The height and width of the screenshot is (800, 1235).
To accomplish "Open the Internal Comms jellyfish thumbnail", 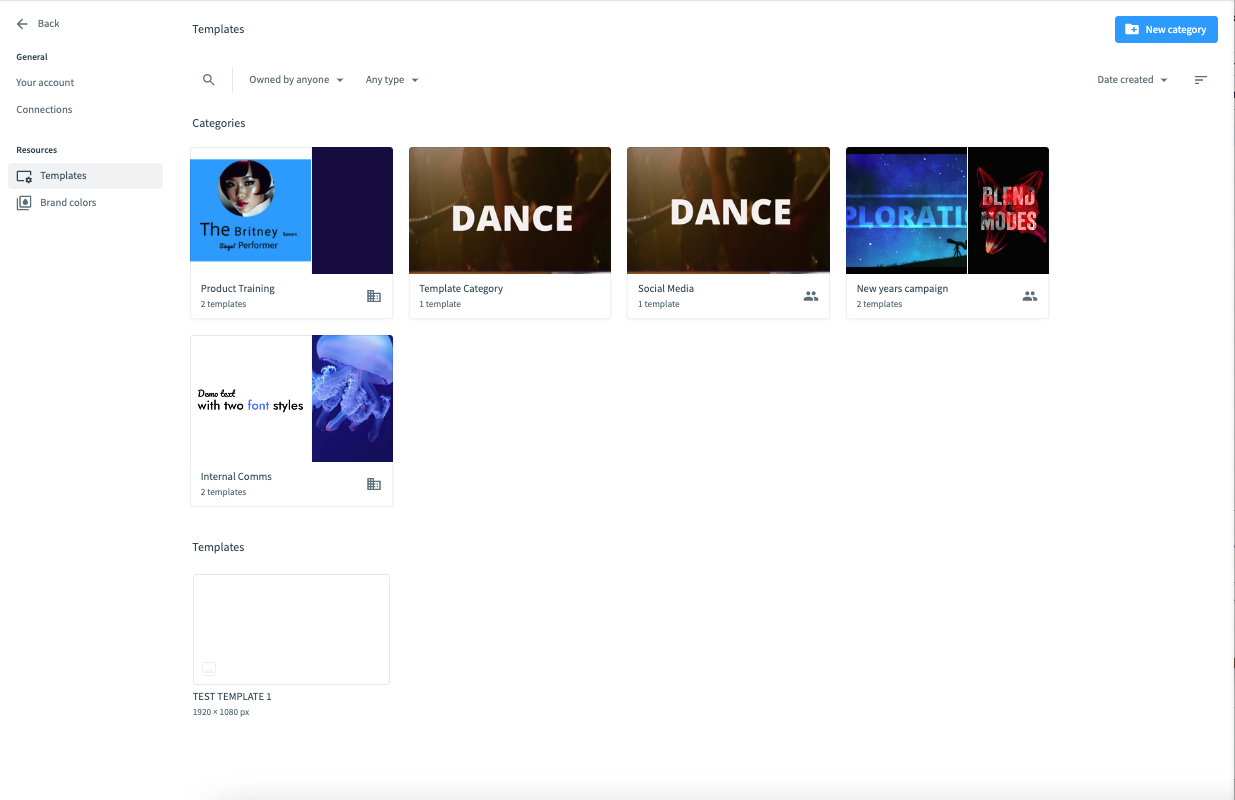I will click(352, 398).
